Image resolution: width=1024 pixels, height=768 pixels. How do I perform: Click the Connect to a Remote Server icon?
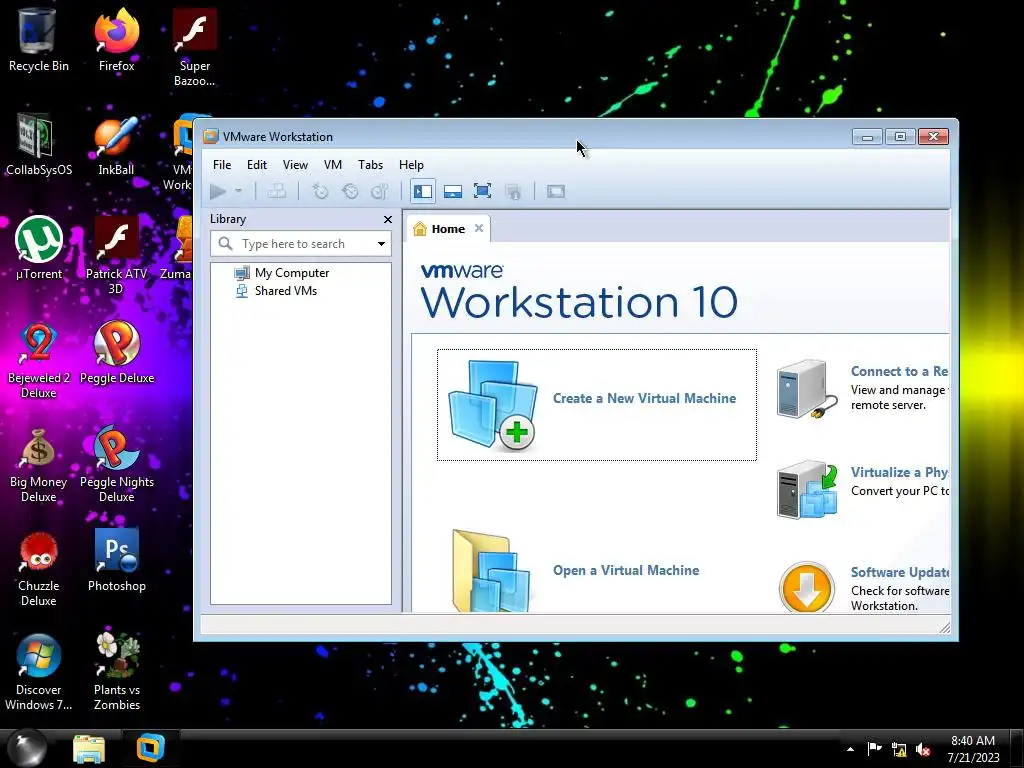tap(807, 389)
